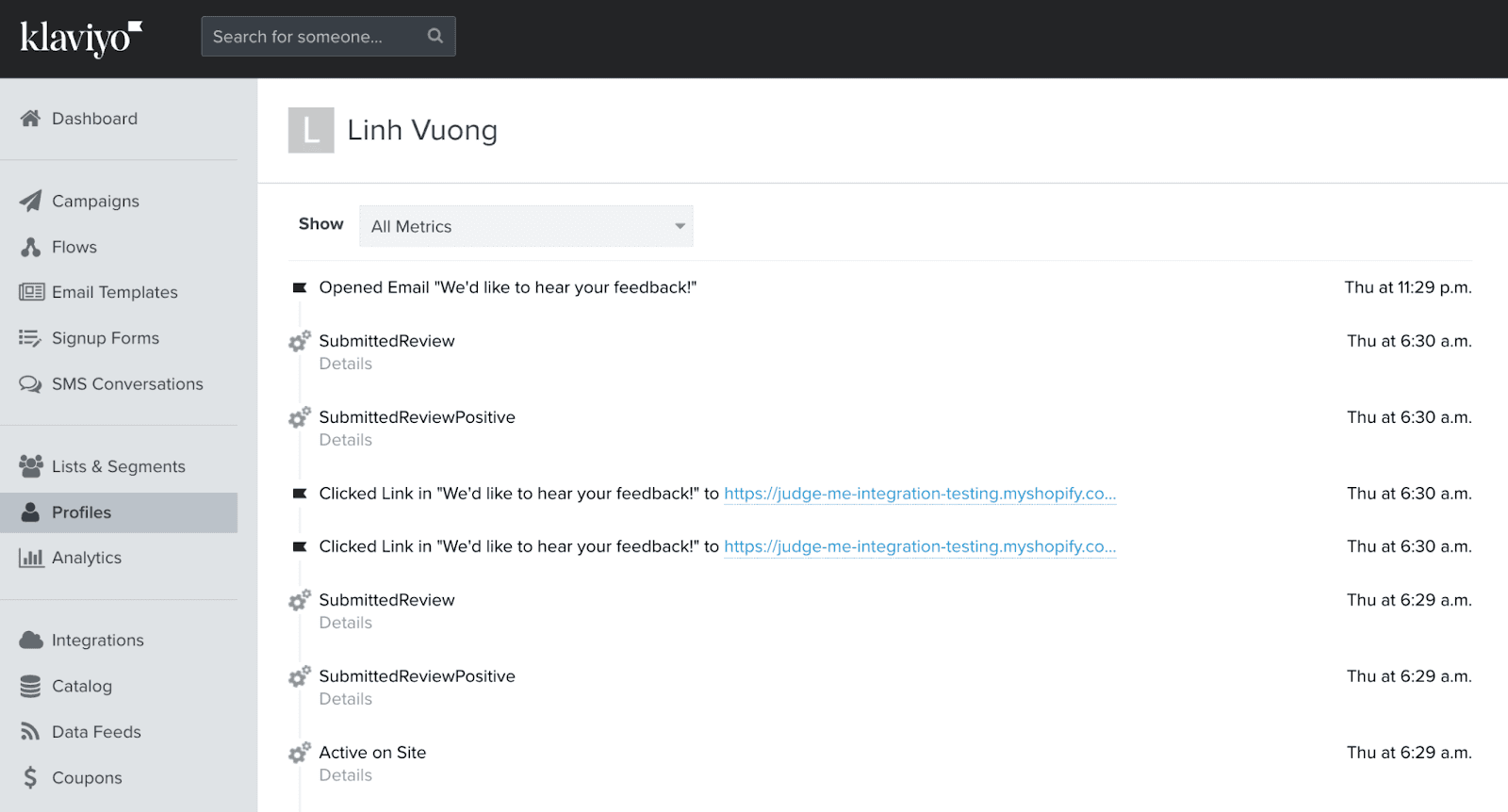Click the Integrations cloud icon
This screenshot has width=1508, height=812.
click(x=30, y=641)
